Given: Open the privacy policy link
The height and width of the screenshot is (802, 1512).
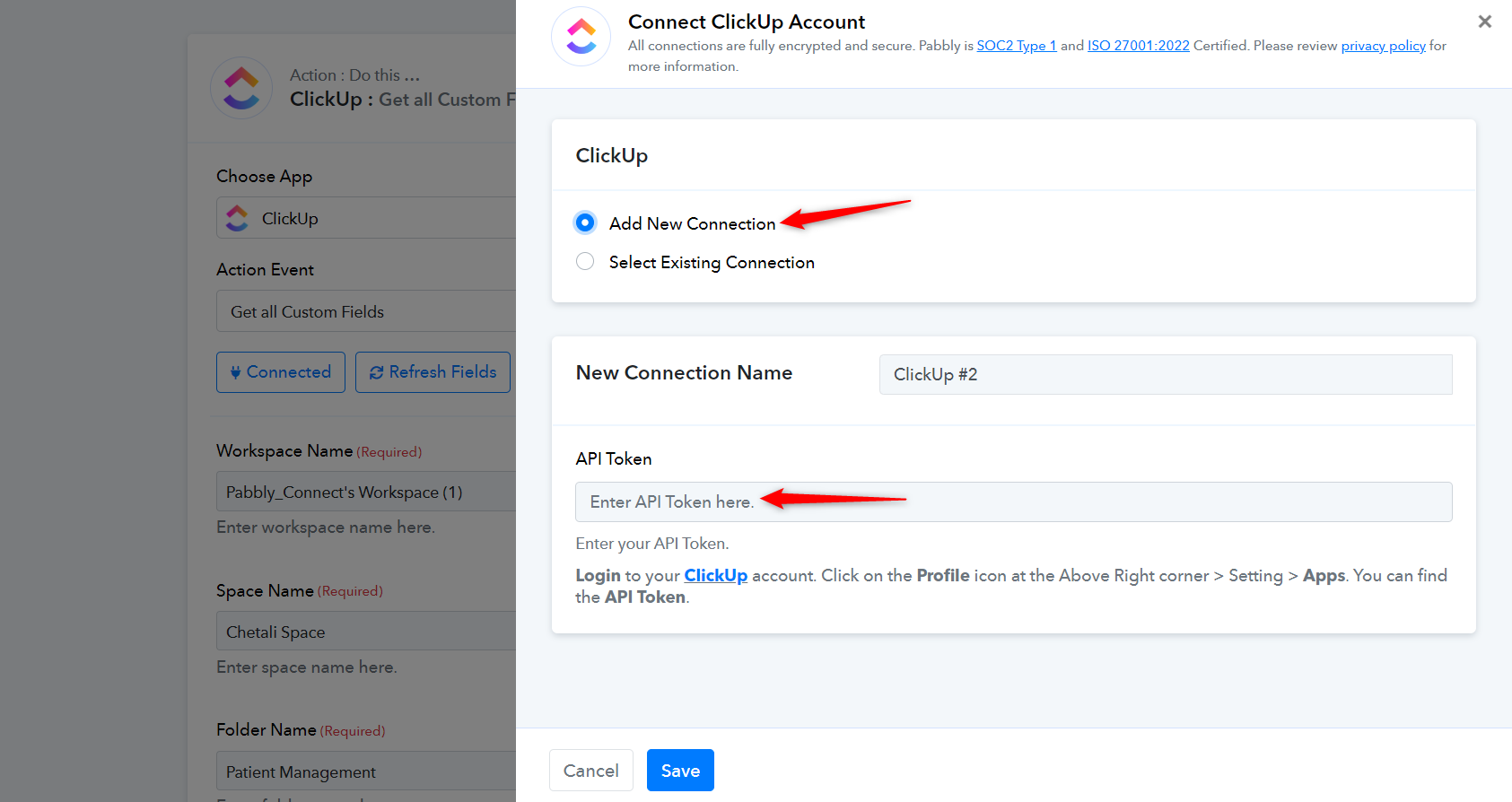Looking at the screenshot, I should tap(1383, 46).
